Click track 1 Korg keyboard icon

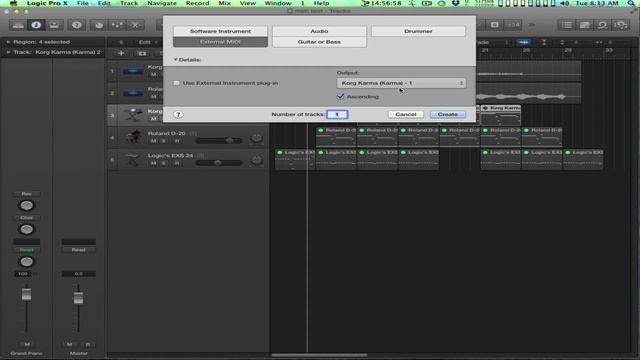(x=133, y=71)
